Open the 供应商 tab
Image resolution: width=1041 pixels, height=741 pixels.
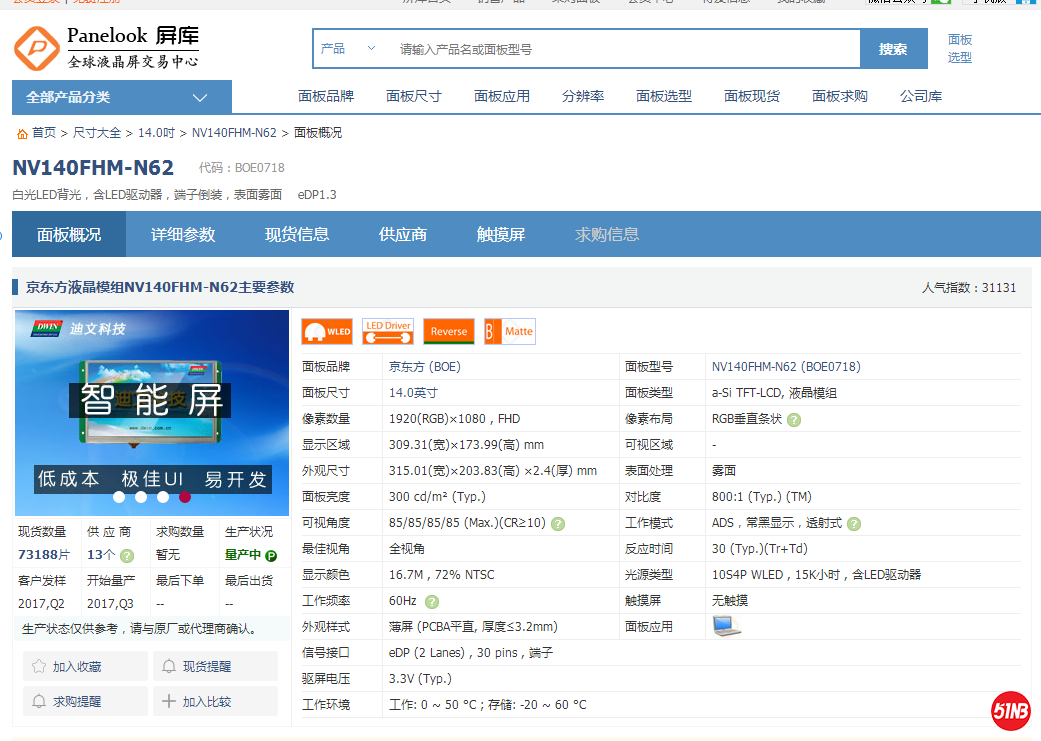click(402, 233)
